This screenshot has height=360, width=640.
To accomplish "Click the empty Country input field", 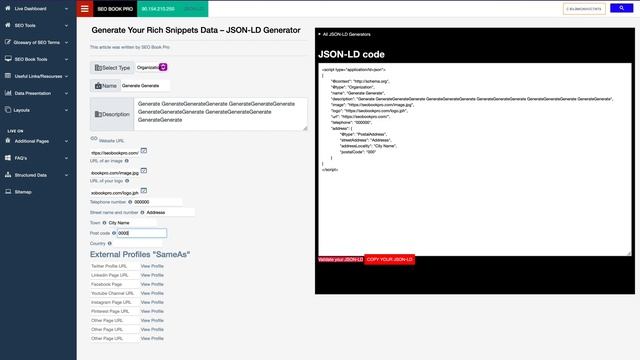I will tap(138, 244).
